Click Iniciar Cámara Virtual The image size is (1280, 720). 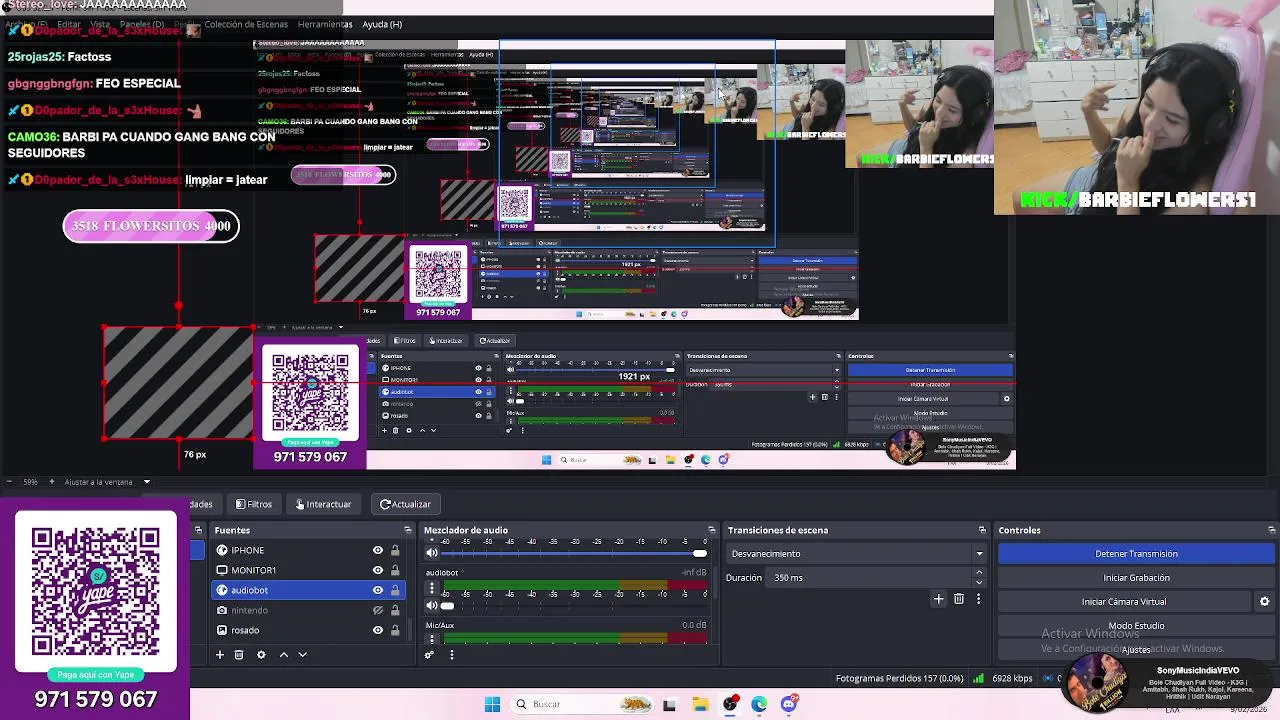(x=1124, y=602)
